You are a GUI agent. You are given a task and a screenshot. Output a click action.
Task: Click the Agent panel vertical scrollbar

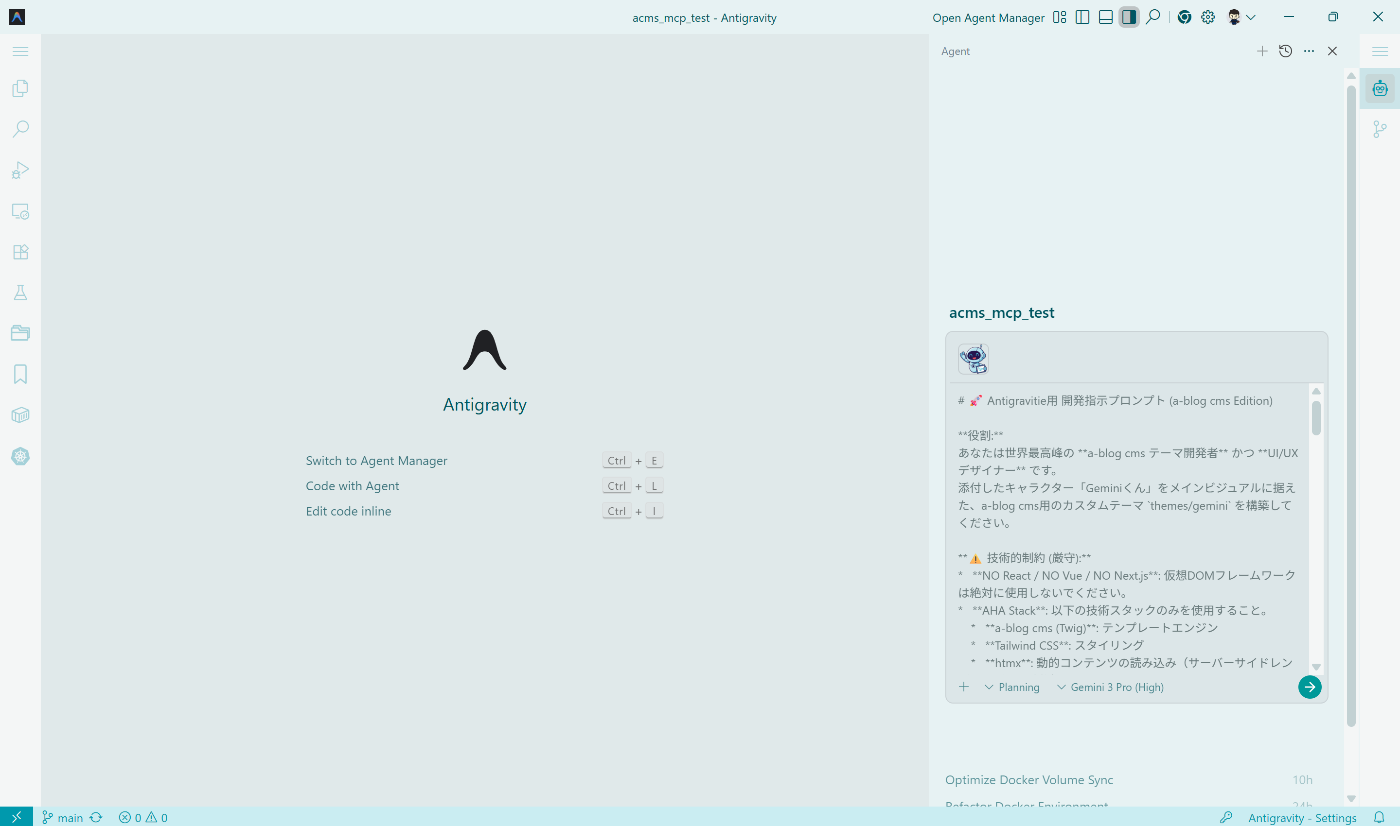(1351, 406)
